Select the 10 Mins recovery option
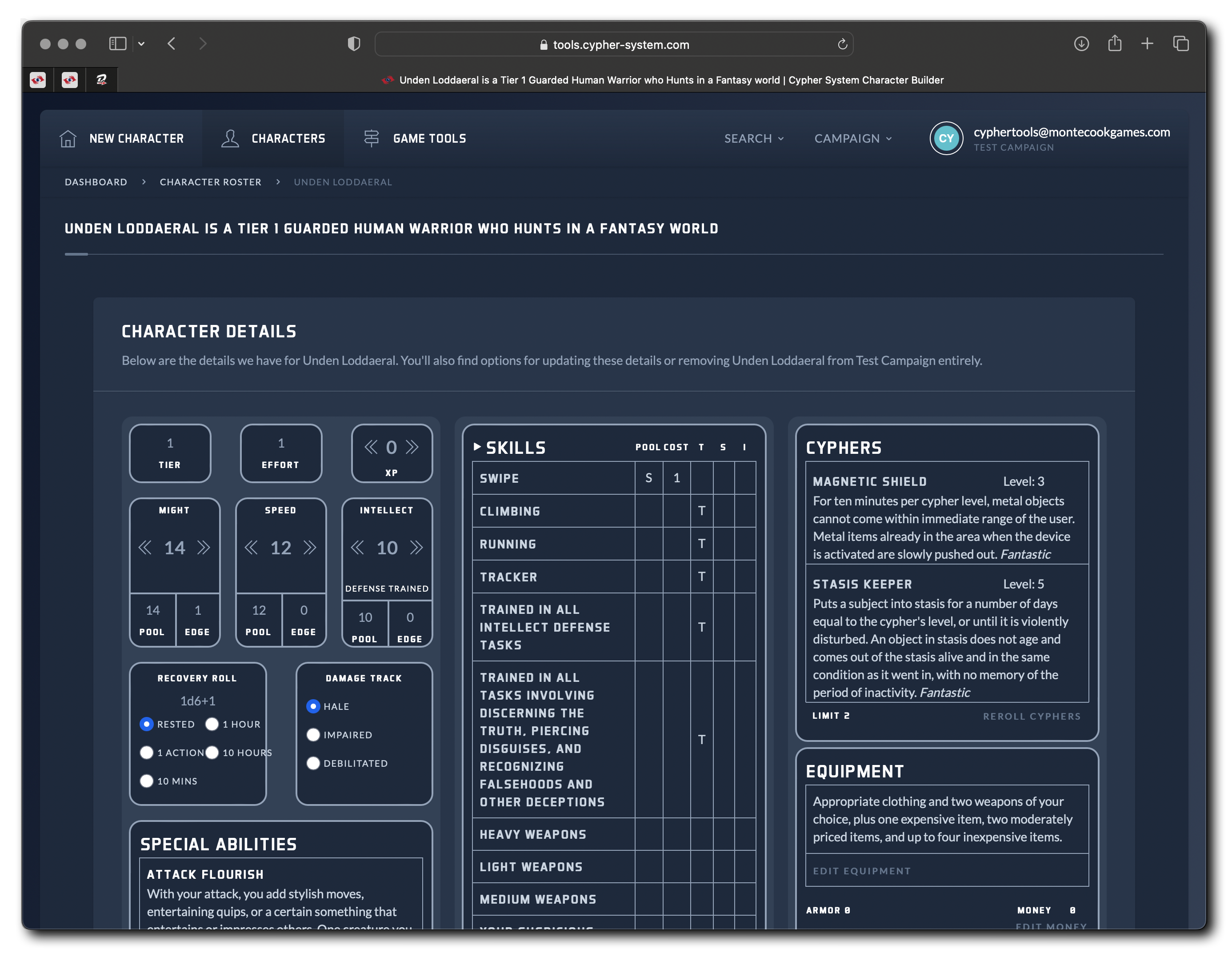The image size is (1232, 953). tap(147, 781)
